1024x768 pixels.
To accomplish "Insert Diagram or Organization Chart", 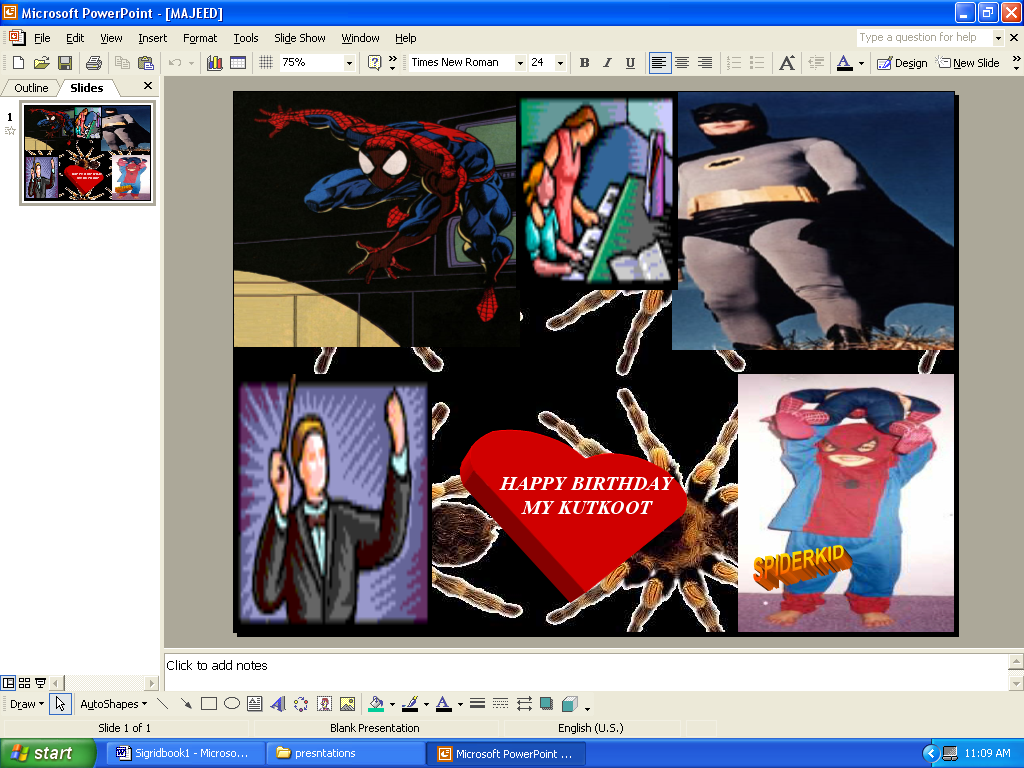I will click(300, 703).
